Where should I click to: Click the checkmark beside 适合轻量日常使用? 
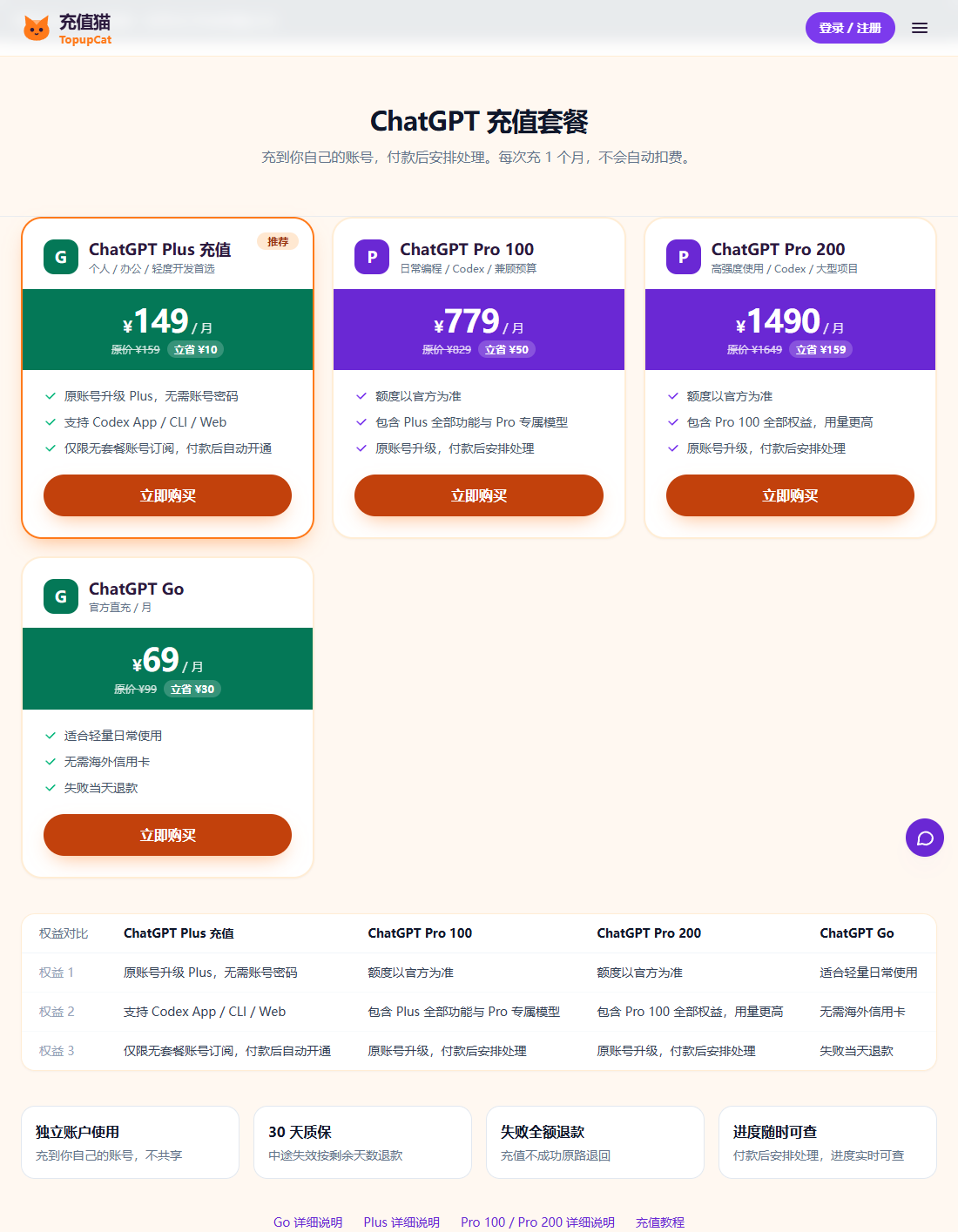point(51,736)
